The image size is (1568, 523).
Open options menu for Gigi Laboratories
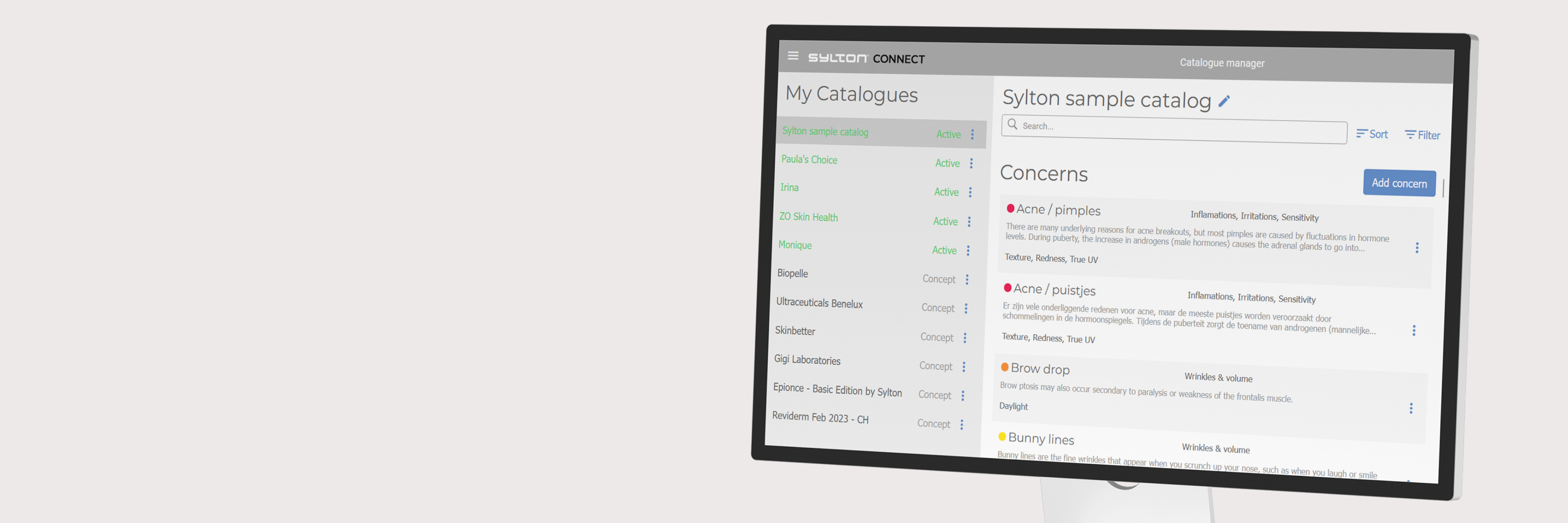click(964, 367)
